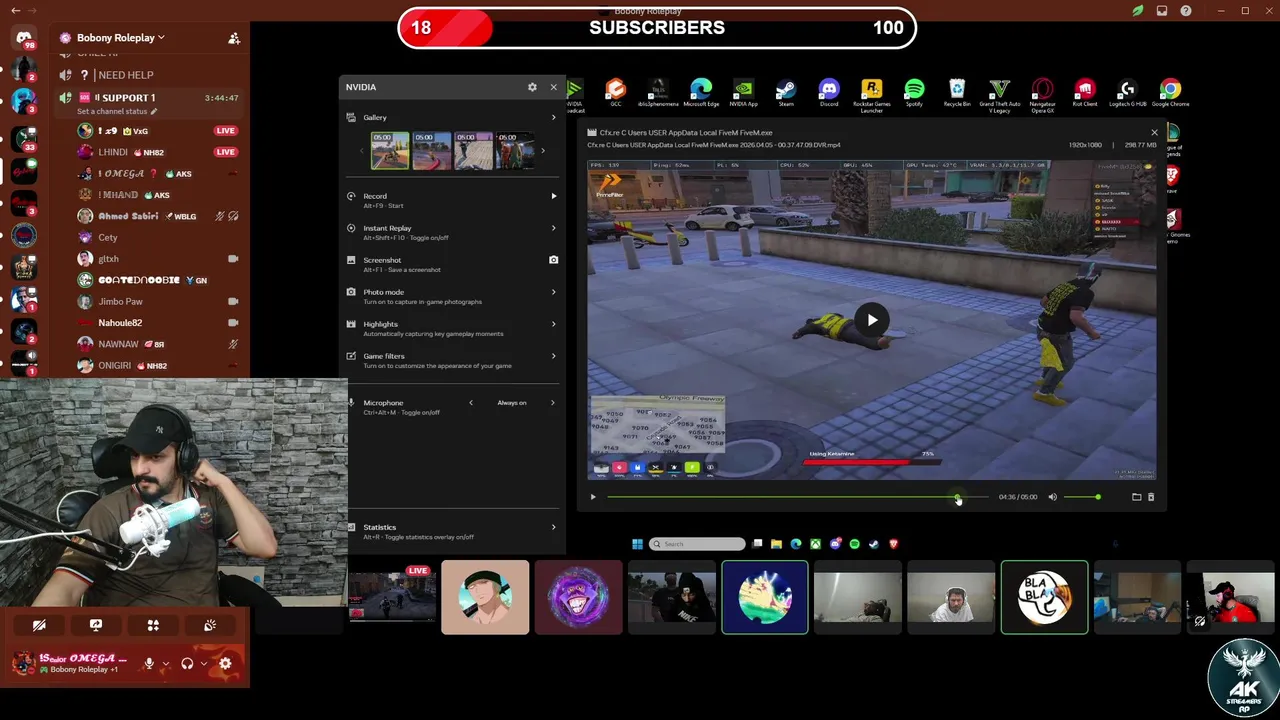Viewport: 1280px width, 720px height.
Task: Open BLA BLA participant tile
Action: [x=1044, y=598]
